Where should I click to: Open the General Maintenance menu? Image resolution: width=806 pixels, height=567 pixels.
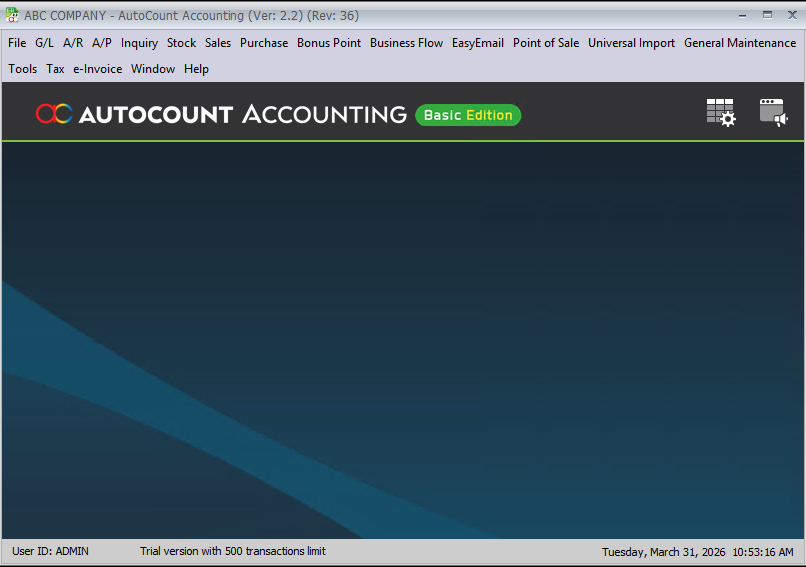[740, 43]
